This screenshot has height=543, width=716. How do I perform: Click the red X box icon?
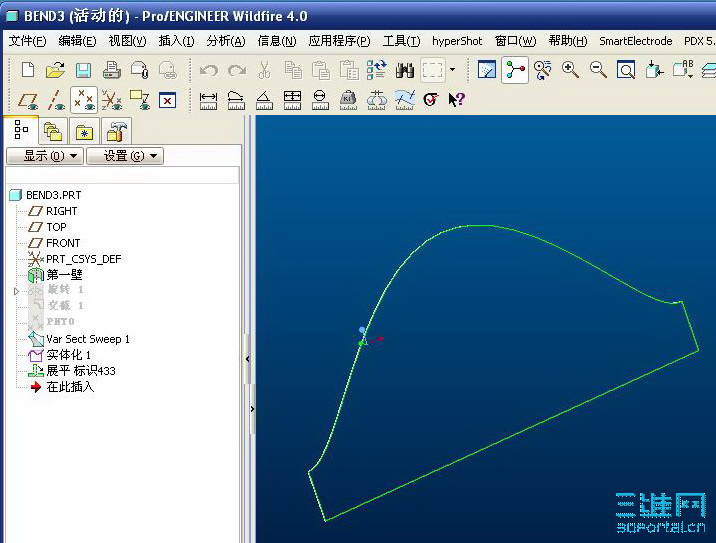[168, 100]
